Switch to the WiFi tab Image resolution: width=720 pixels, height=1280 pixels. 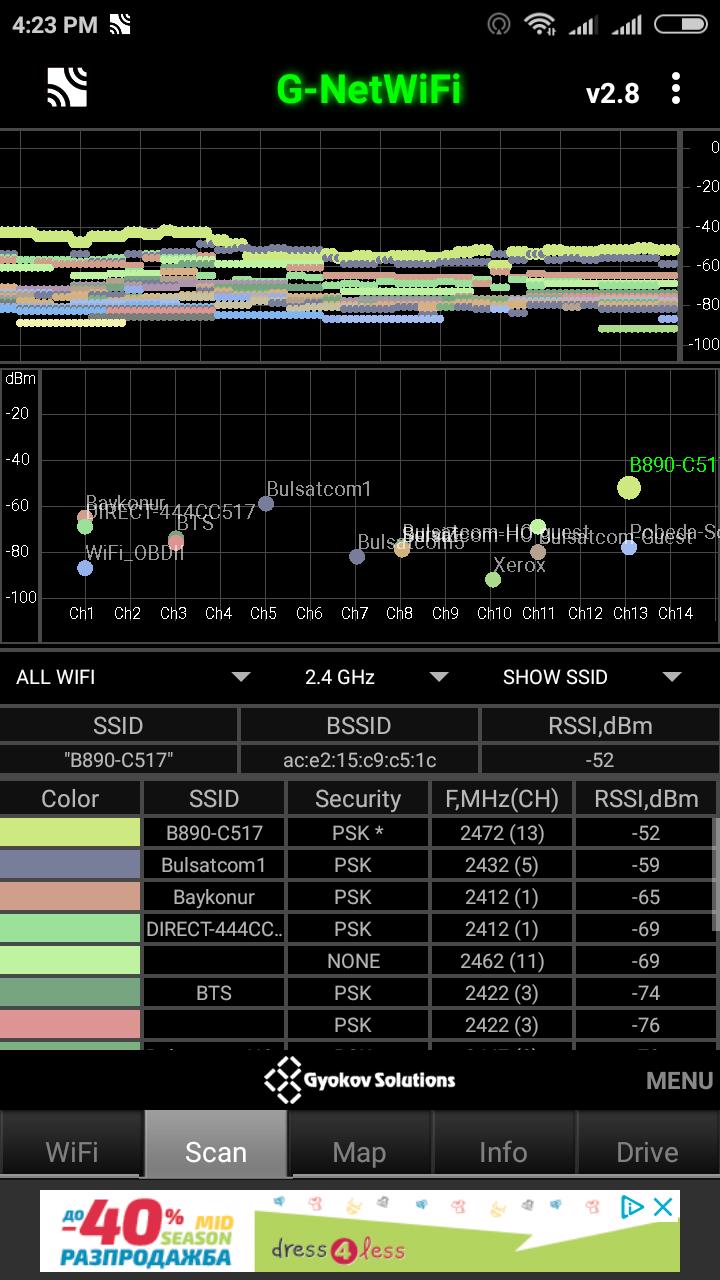coord(72,1152)
